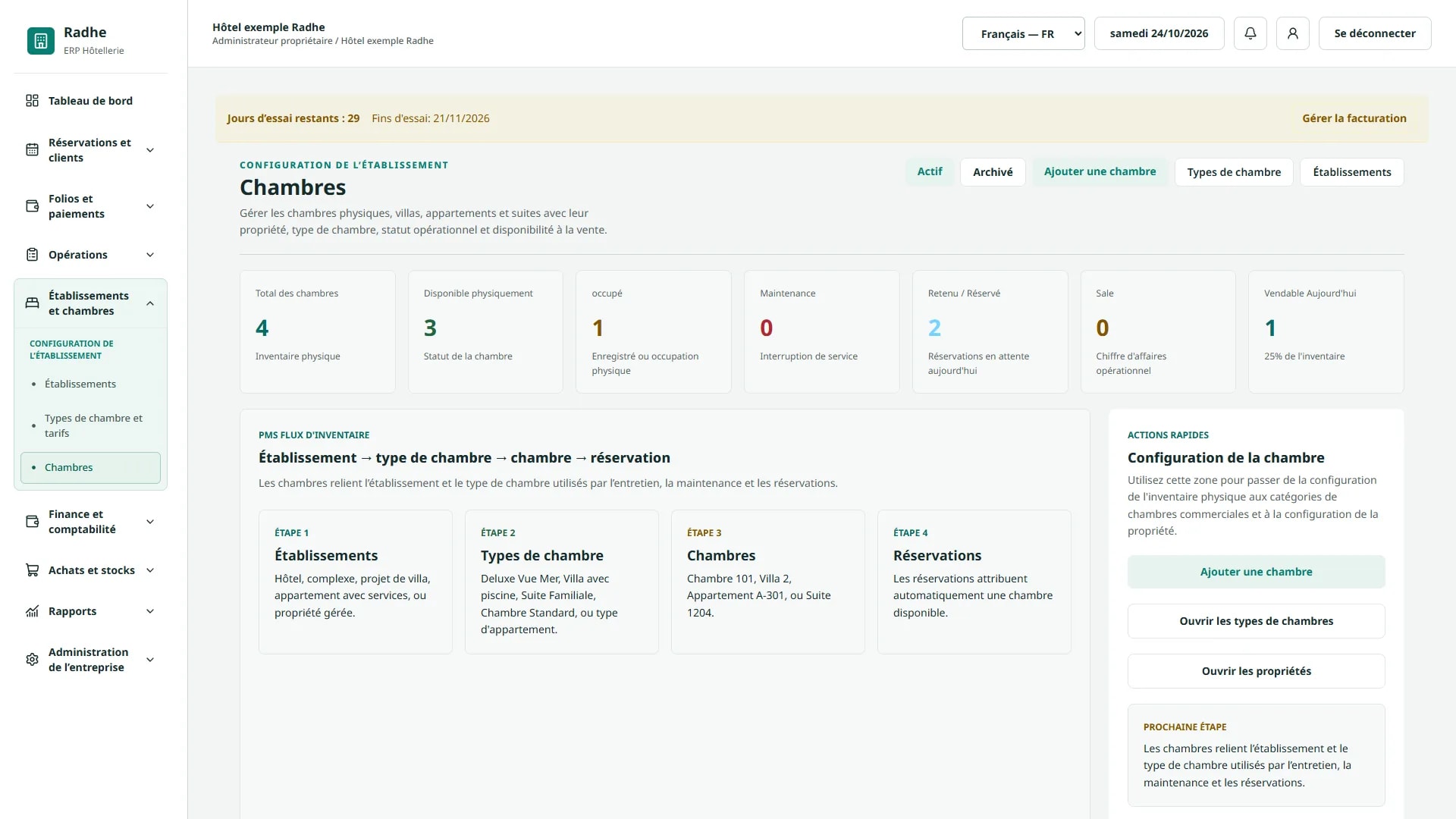Image resolution: width=1456 pixels, height=819 pixels.
Task: Click the Étape 1 Établissements card
Action: tap(355, 582)
